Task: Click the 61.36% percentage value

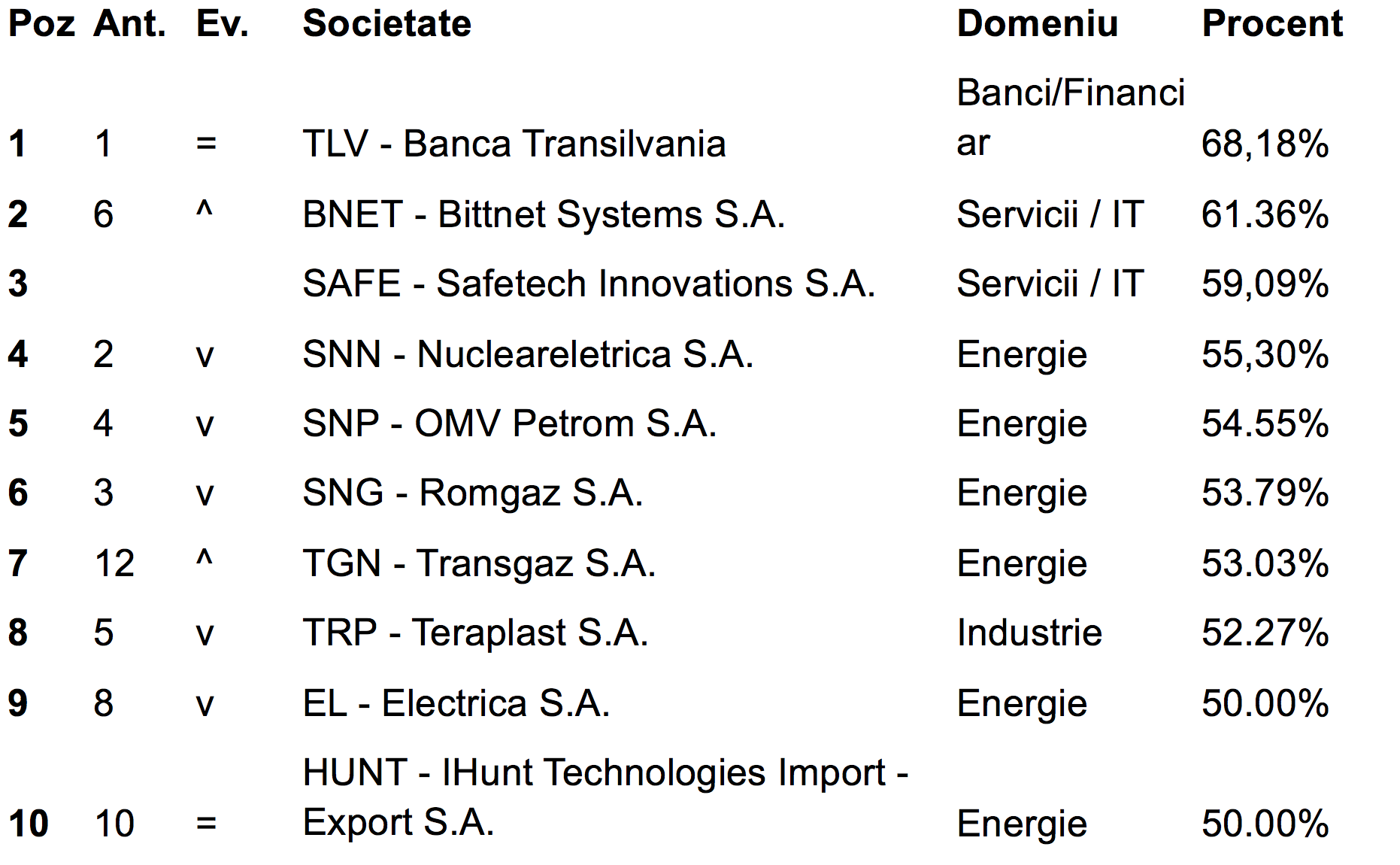Action: pos(1265,214)
